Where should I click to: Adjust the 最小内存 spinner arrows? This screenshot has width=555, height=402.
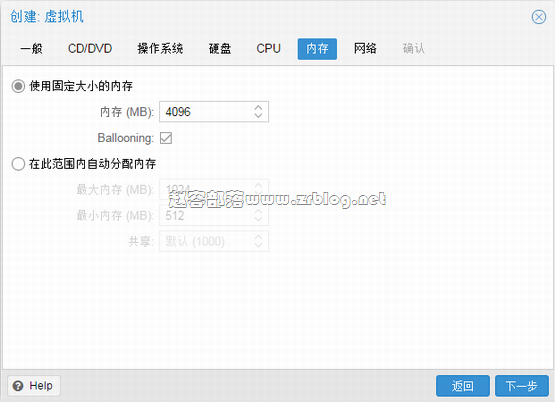(x=258, y=216)
